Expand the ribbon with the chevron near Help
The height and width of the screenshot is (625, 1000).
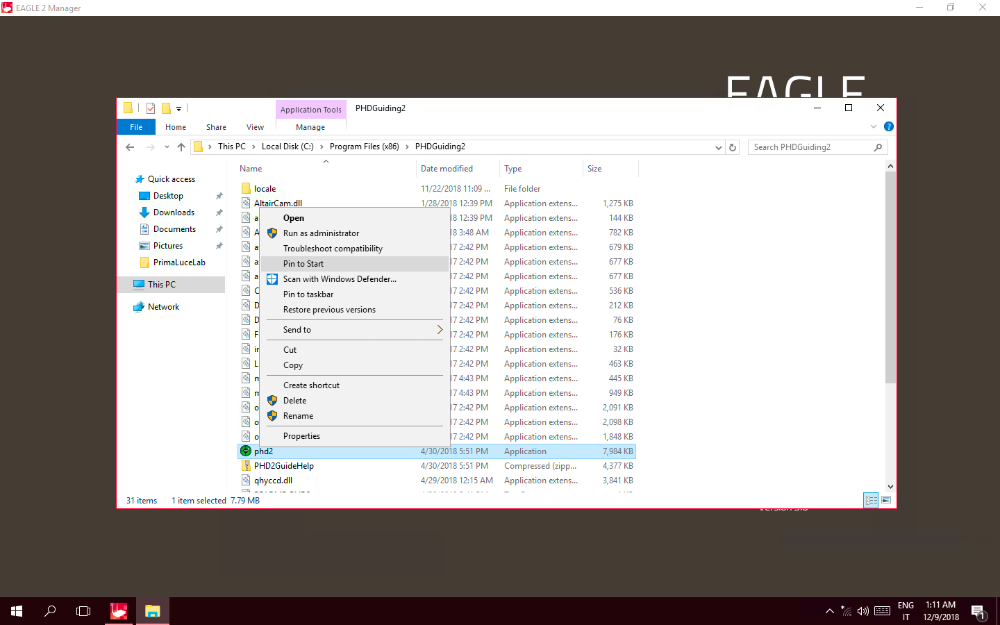[874, 127]
